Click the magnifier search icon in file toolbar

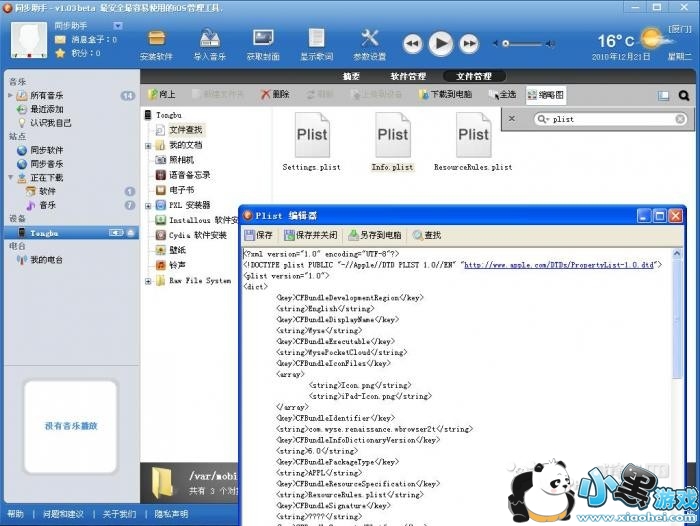(x=683, y=96)
